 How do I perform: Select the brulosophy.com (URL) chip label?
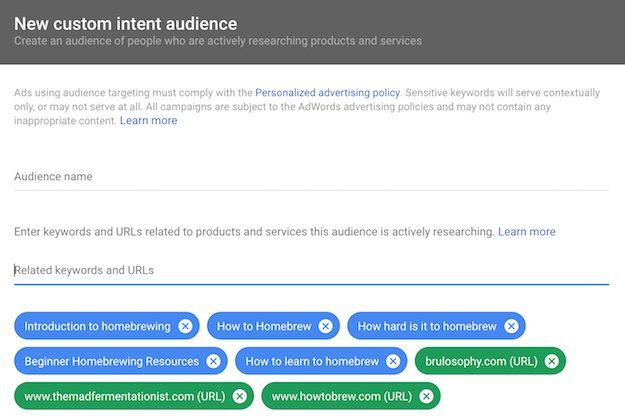(x=480, y=361)
